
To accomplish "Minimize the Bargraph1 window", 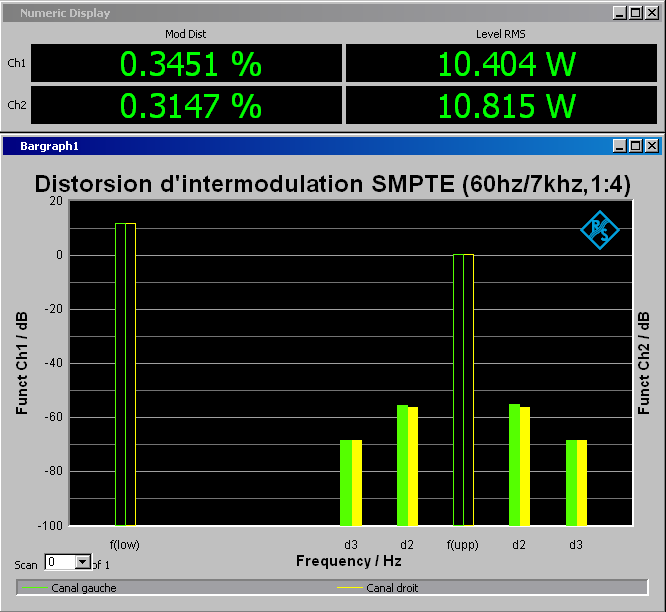I will coord(621,146).
